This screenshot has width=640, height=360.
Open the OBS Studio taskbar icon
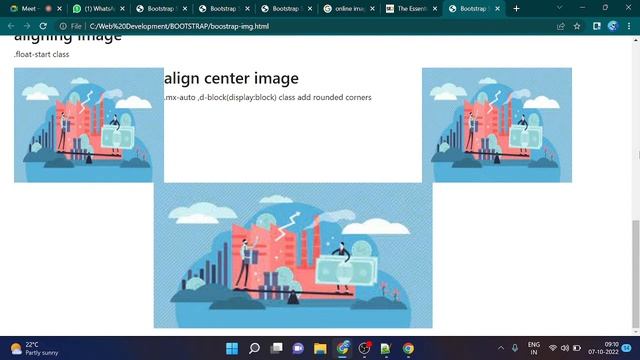(364, 348)
